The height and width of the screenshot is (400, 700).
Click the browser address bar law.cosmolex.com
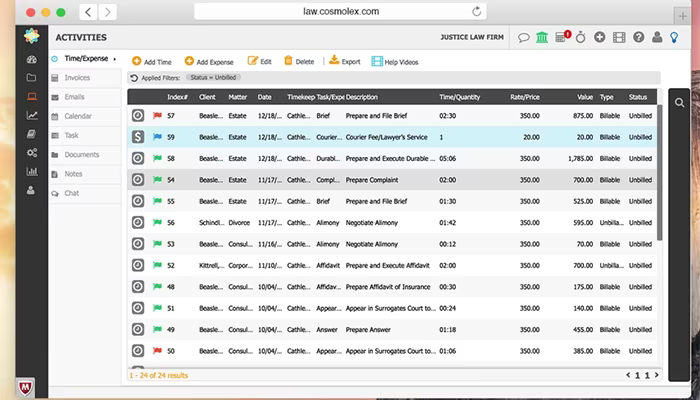tap(340, 12)
